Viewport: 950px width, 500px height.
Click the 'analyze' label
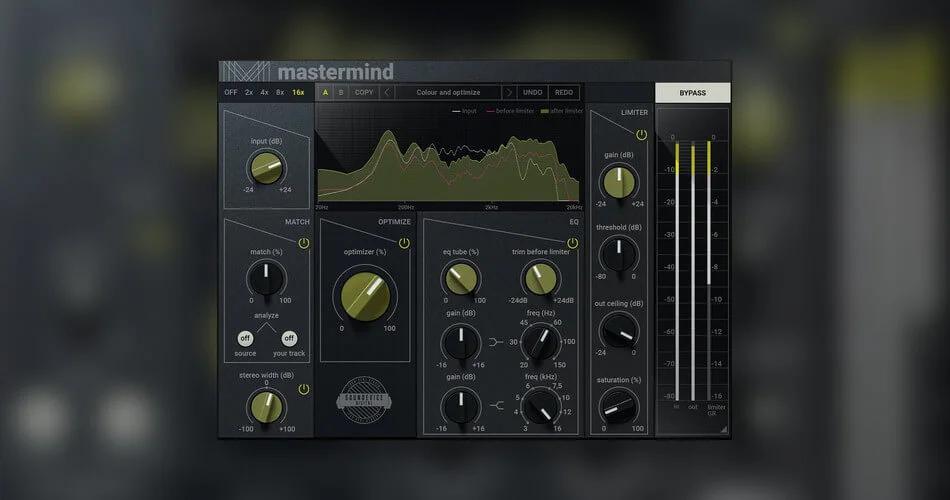point(266,315)
